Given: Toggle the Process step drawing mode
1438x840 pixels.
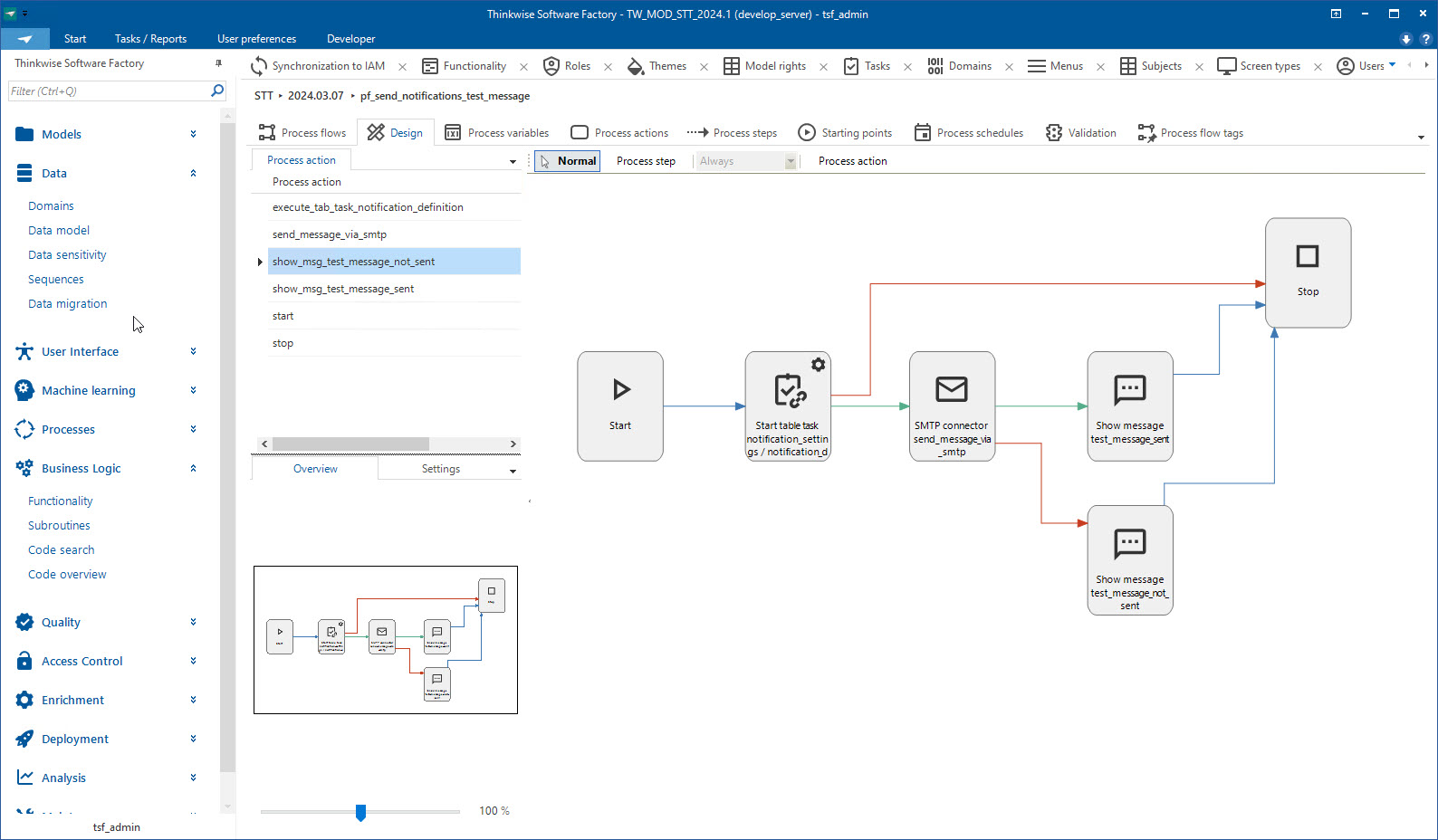Looking at the screenshot, I should [646, 161].
